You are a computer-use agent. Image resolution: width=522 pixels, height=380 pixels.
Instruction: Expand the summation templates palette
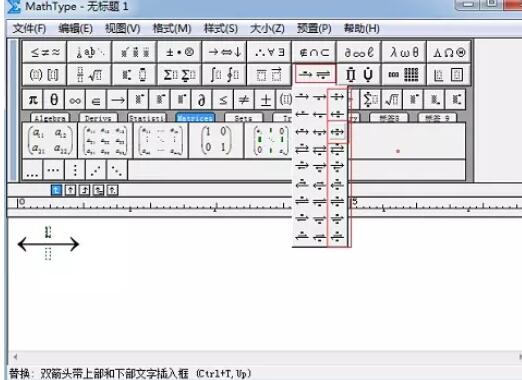tap(180, 74)
